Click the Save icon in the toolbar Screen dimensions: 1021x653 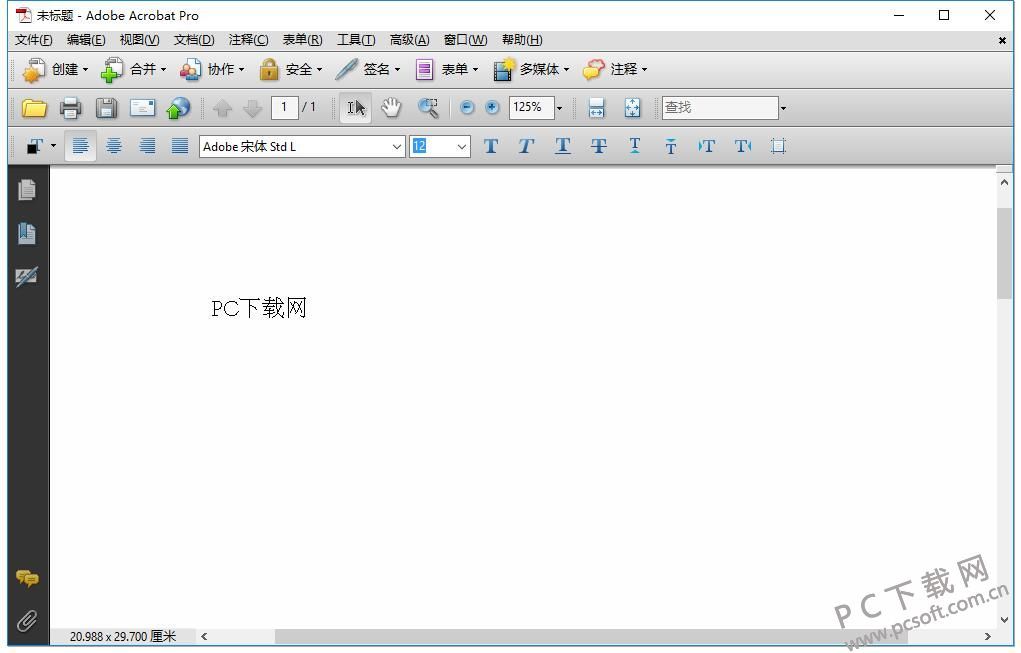tap(106, 107)
